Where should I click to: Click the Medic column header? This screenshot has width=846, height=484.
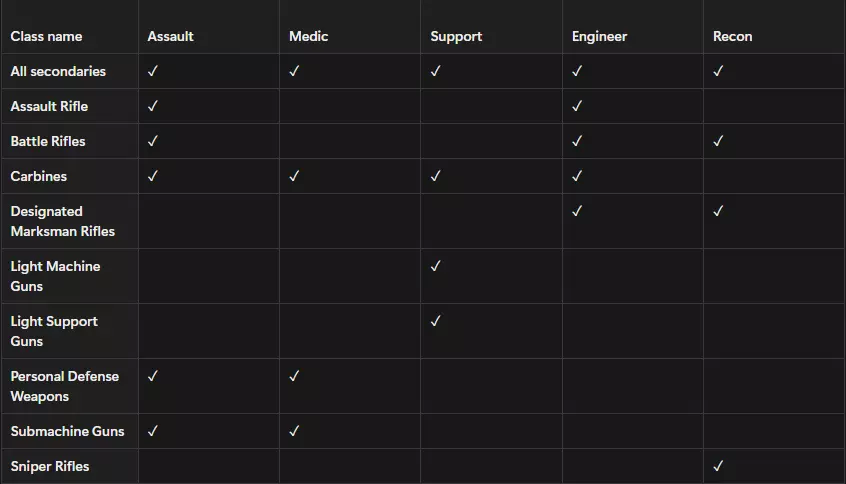click(x=308, y=36)
